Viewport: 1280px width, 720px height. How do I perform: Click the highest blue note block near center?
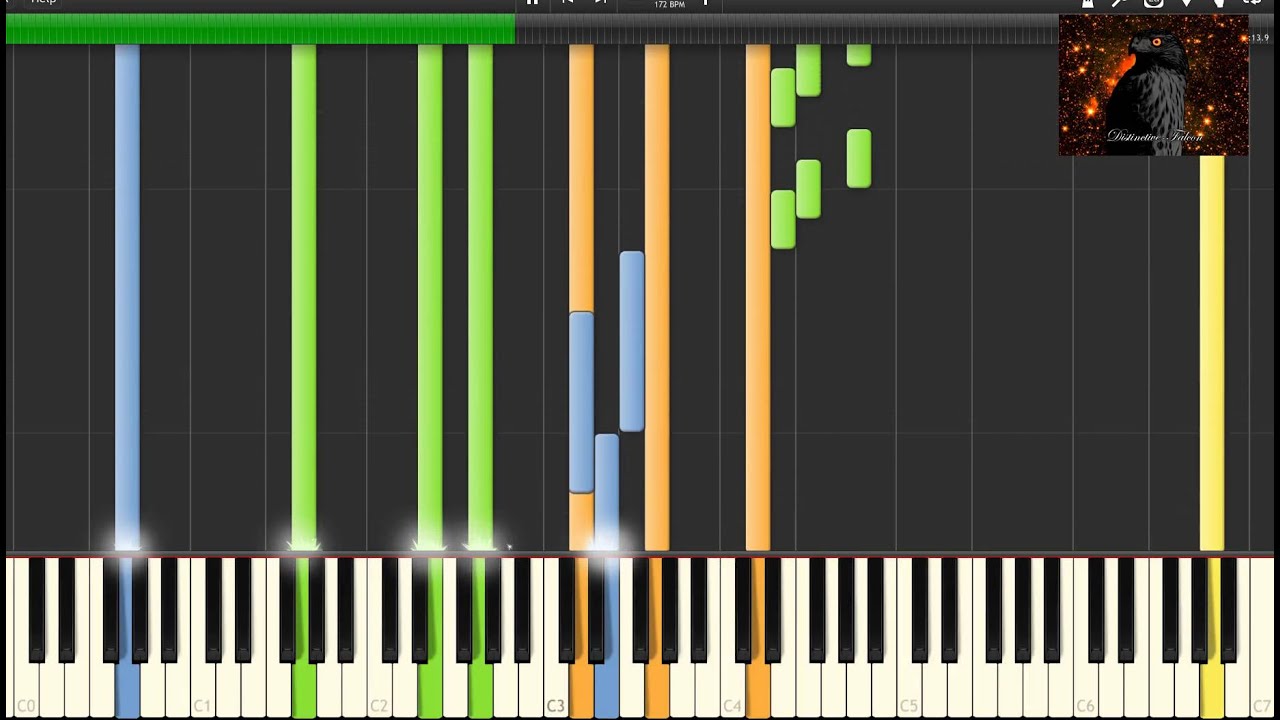tap(631, 342)
